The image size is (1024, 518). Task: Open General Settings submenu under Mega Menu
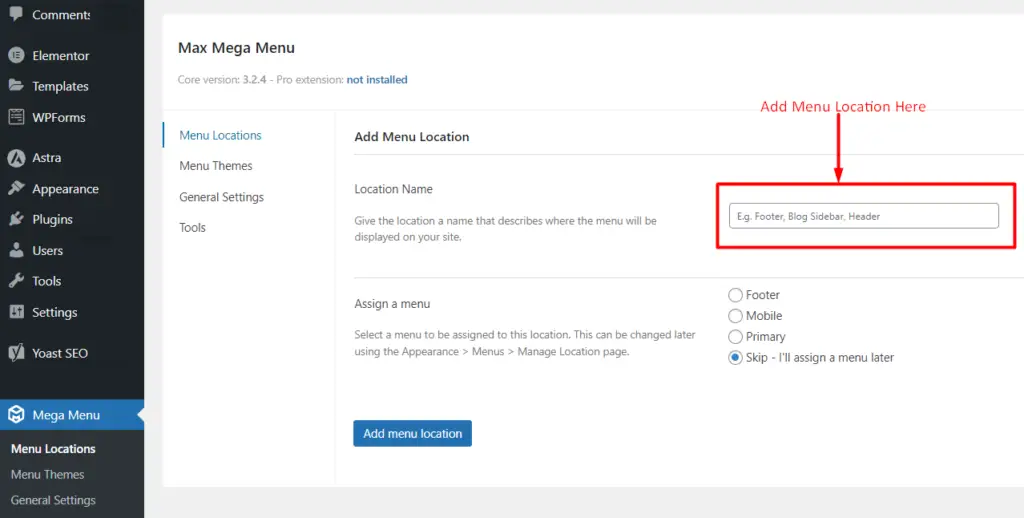(54, 500)
